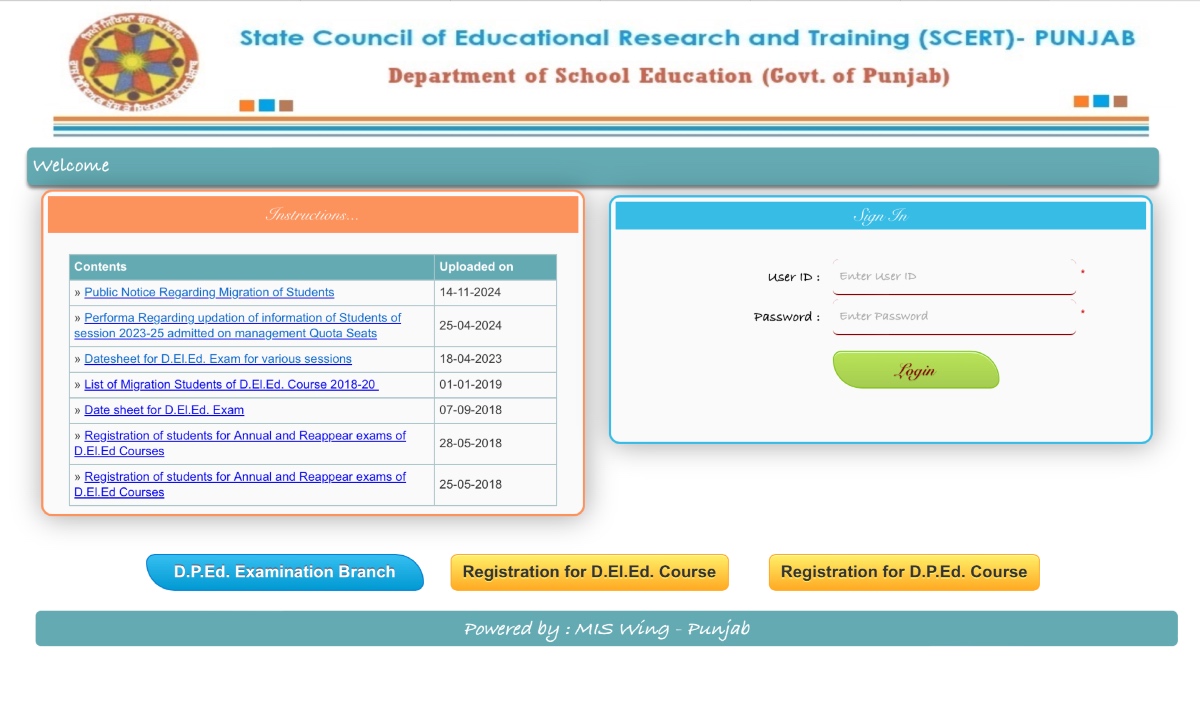The height and width of the screenshot is (720, 1200).
Task: Click the Welcome banner bar
Action: tap(592, 166)
